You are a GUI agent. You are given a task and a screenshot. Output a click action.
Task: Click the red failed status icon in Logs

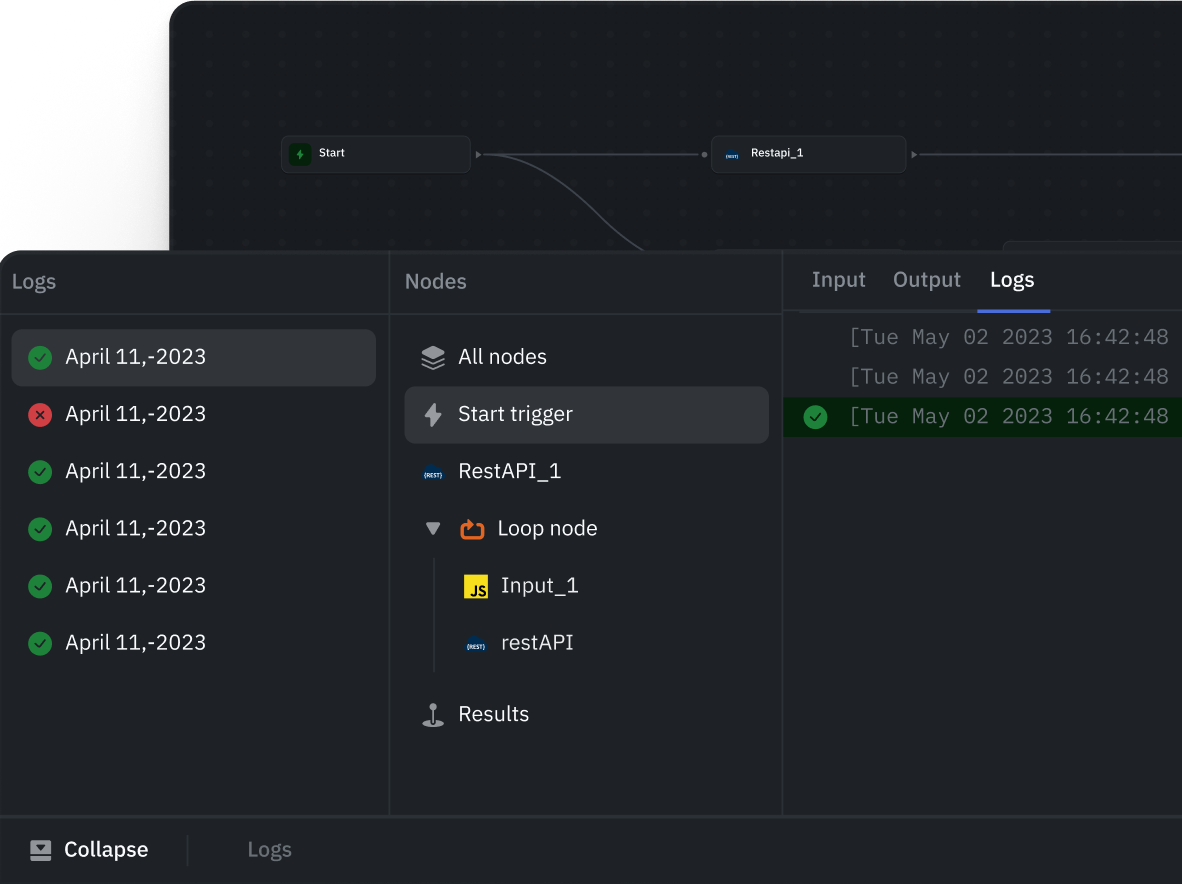click(x=40, y=414)
